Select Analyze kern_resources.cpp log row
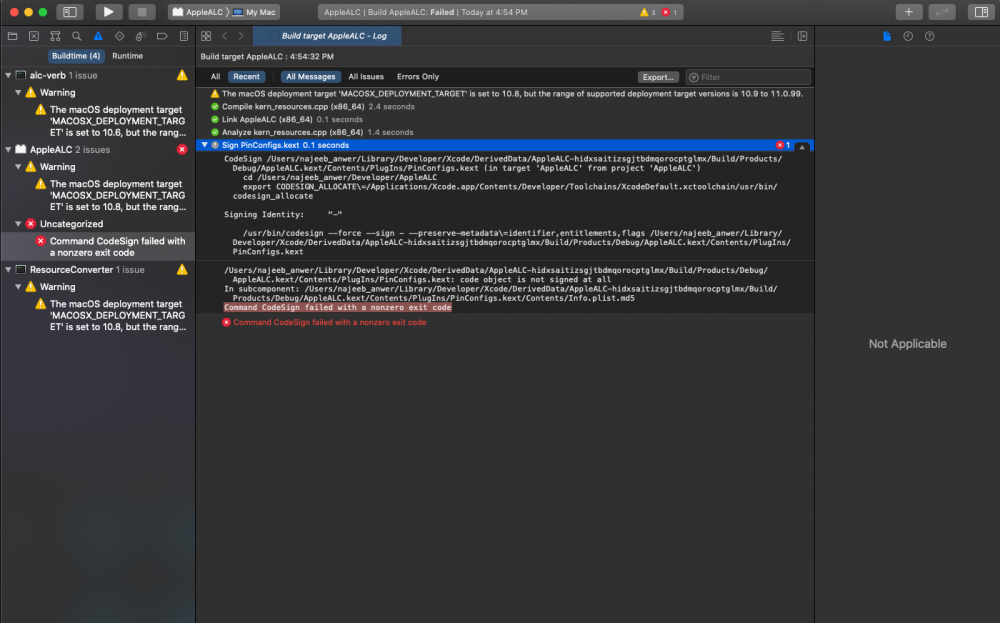The height and width of the screenshot is (623, 1000). [x=505, y=132]
